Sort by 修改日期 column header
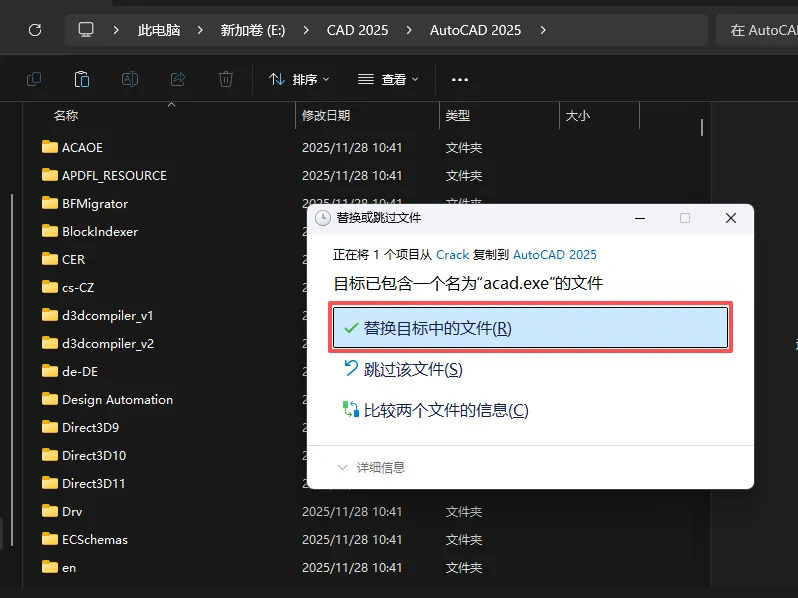 click(326, 116)
